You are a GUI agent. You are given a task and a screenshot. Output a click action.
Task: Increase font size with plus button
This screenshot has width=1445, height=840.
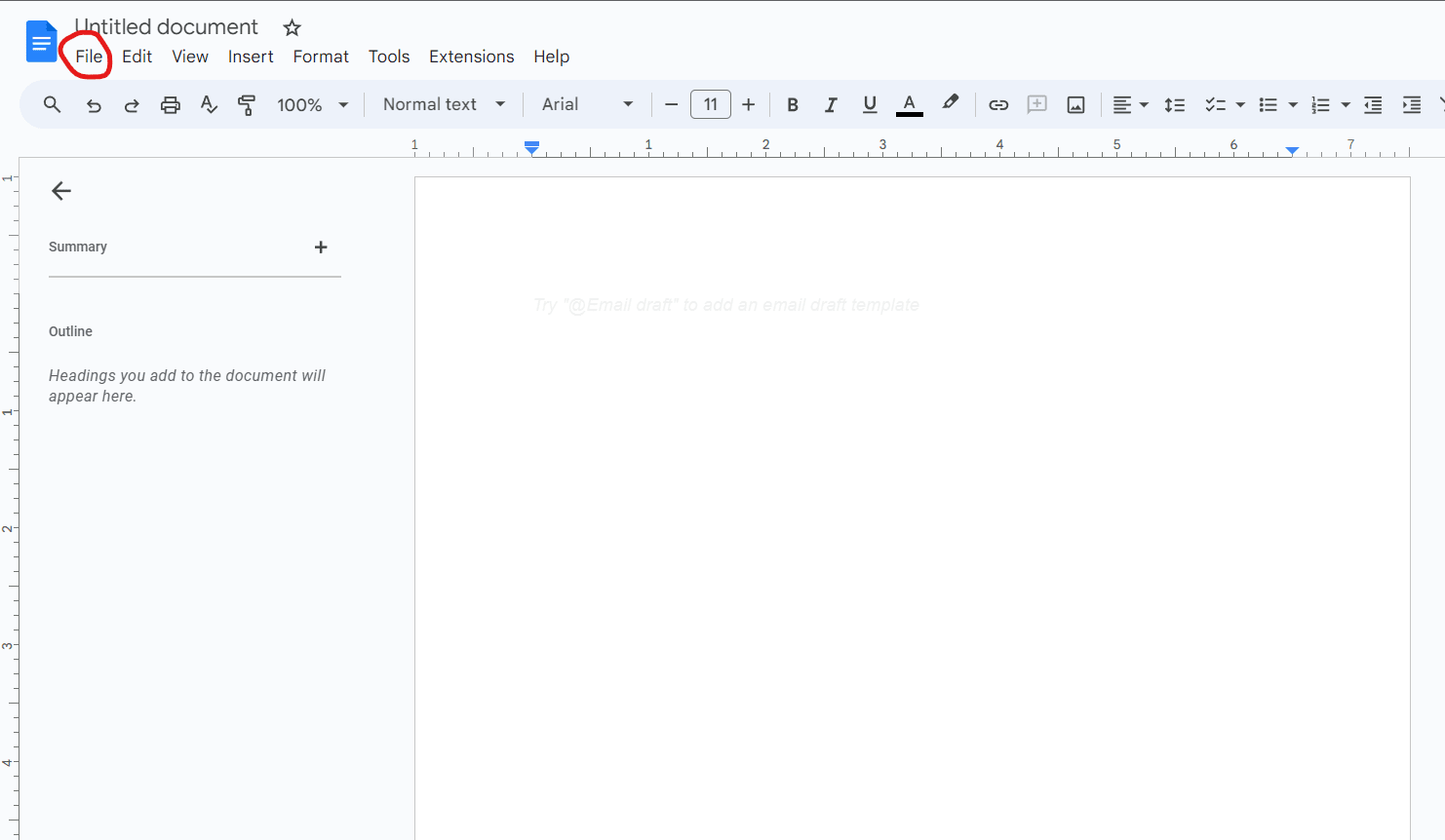coord(749,104)
